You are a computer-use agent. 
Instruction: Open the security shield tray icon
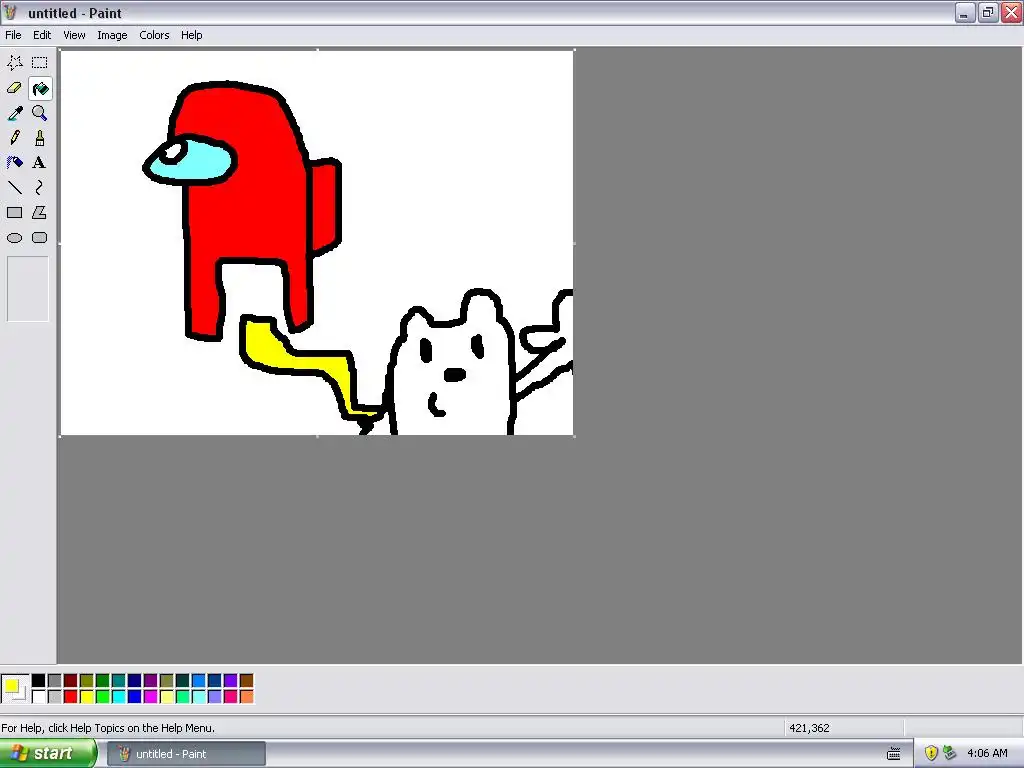(x=931, y=754)
